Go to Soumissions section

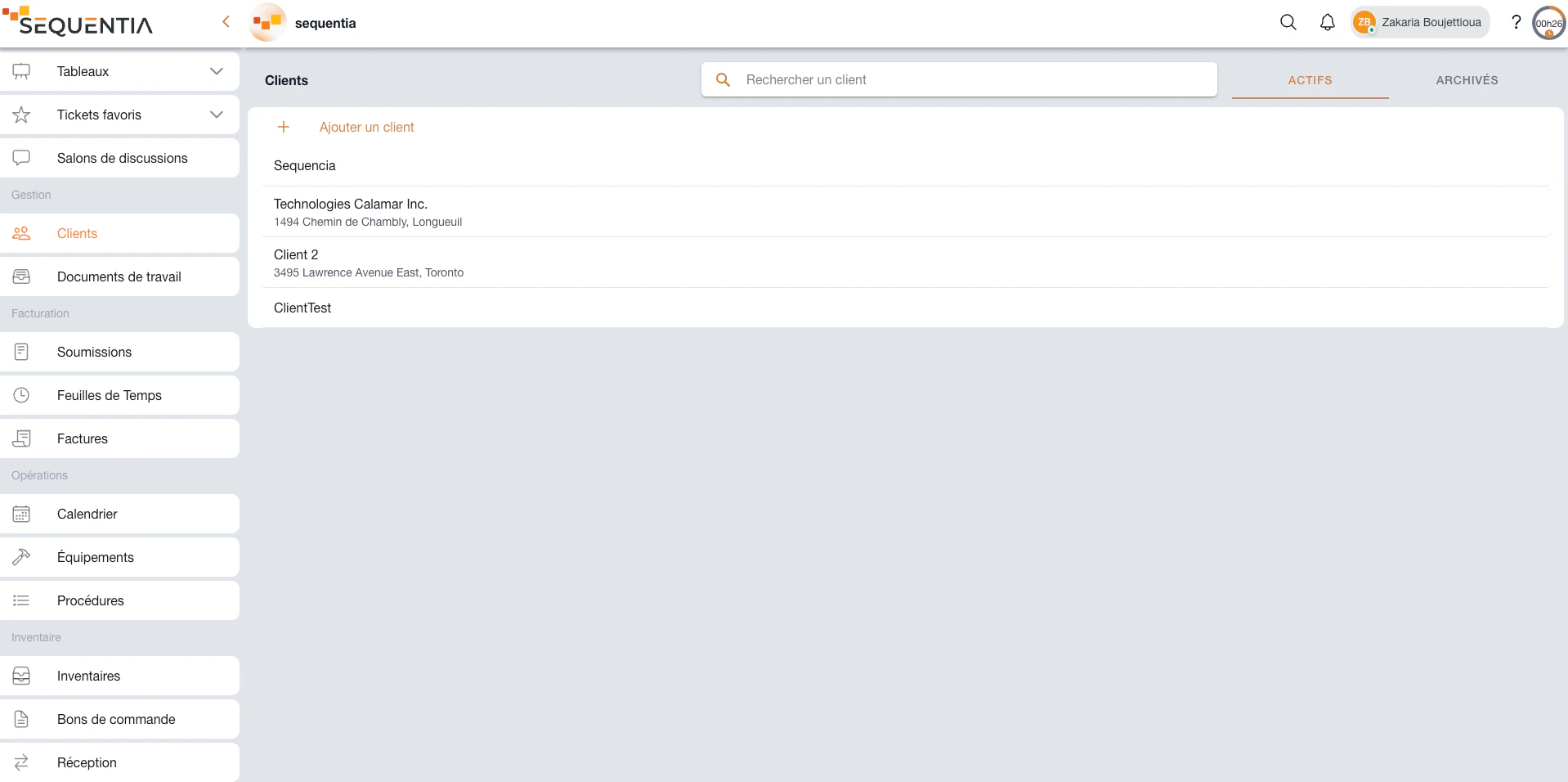[x=119, y=352]
